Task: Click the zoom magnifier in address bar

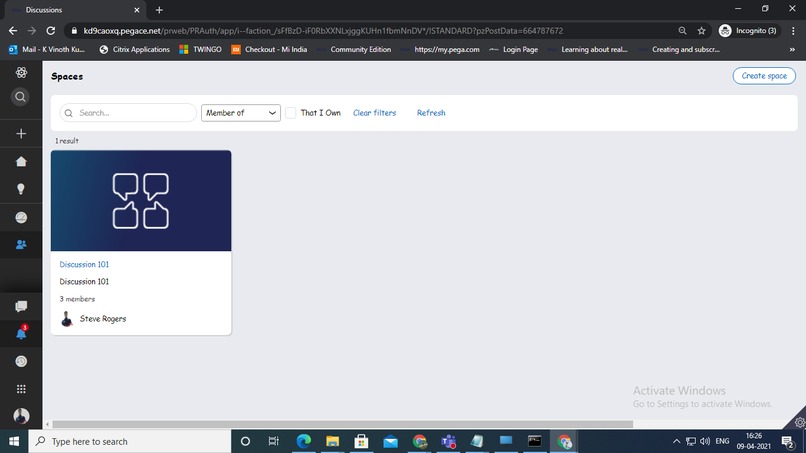Action: pos(682,31)
